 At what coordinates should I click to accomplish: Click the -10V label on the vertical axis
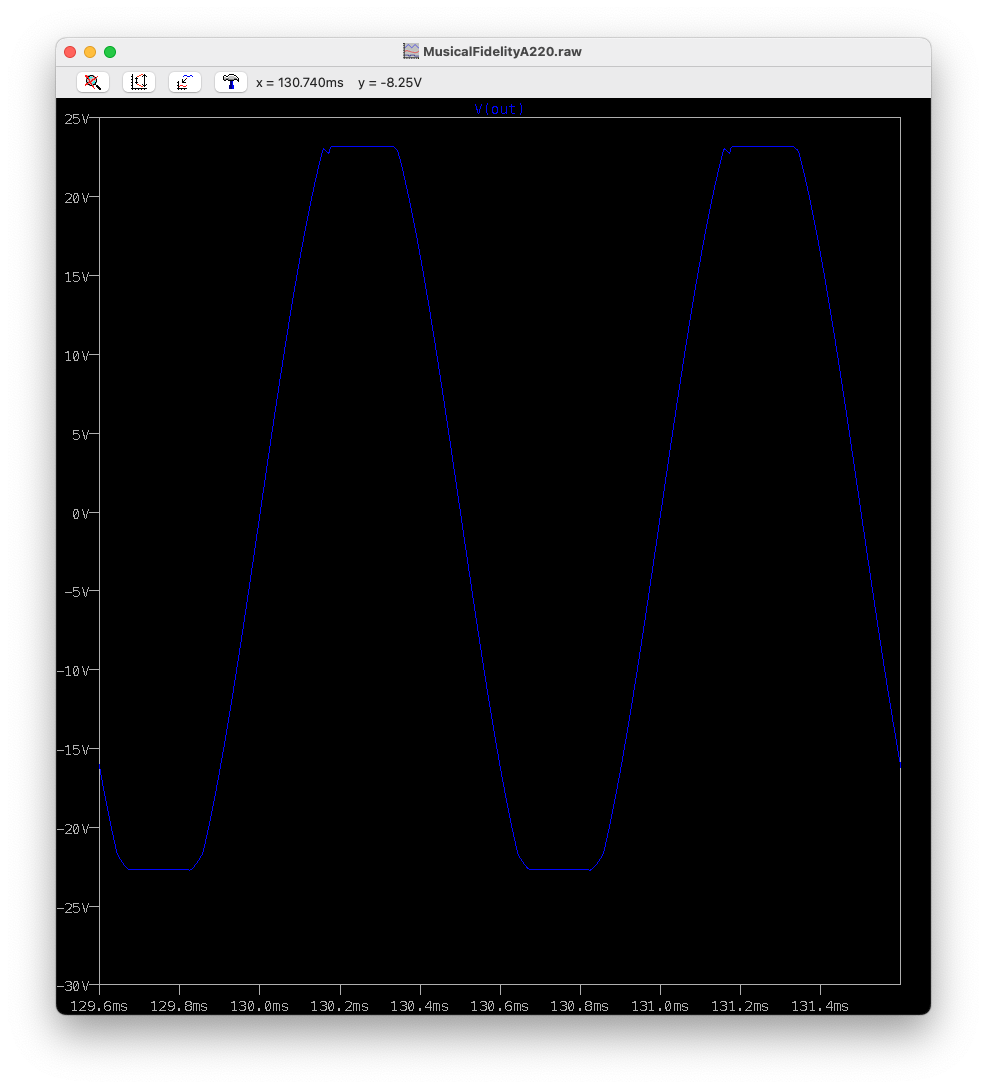[x=74, y=671]
